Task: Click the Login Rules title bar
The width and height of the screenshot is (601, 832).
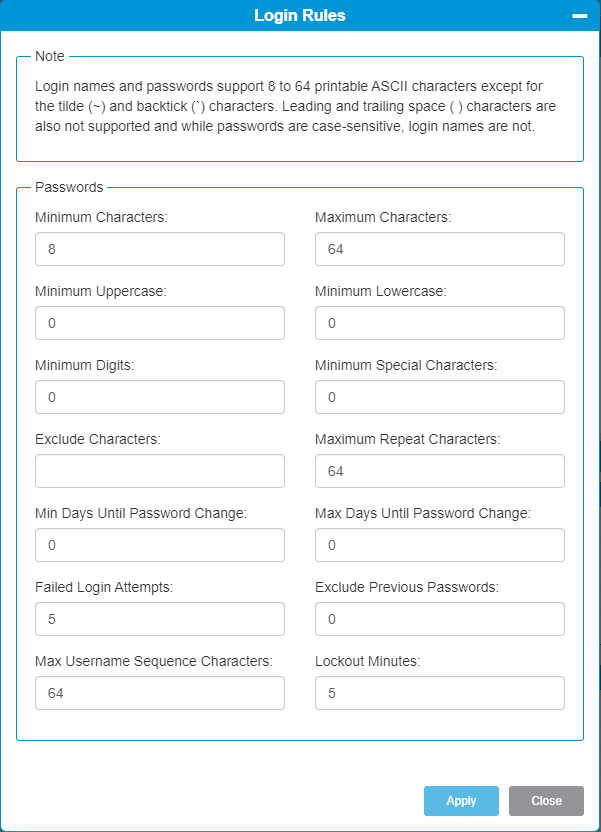Action: click(x=300, y=15)
